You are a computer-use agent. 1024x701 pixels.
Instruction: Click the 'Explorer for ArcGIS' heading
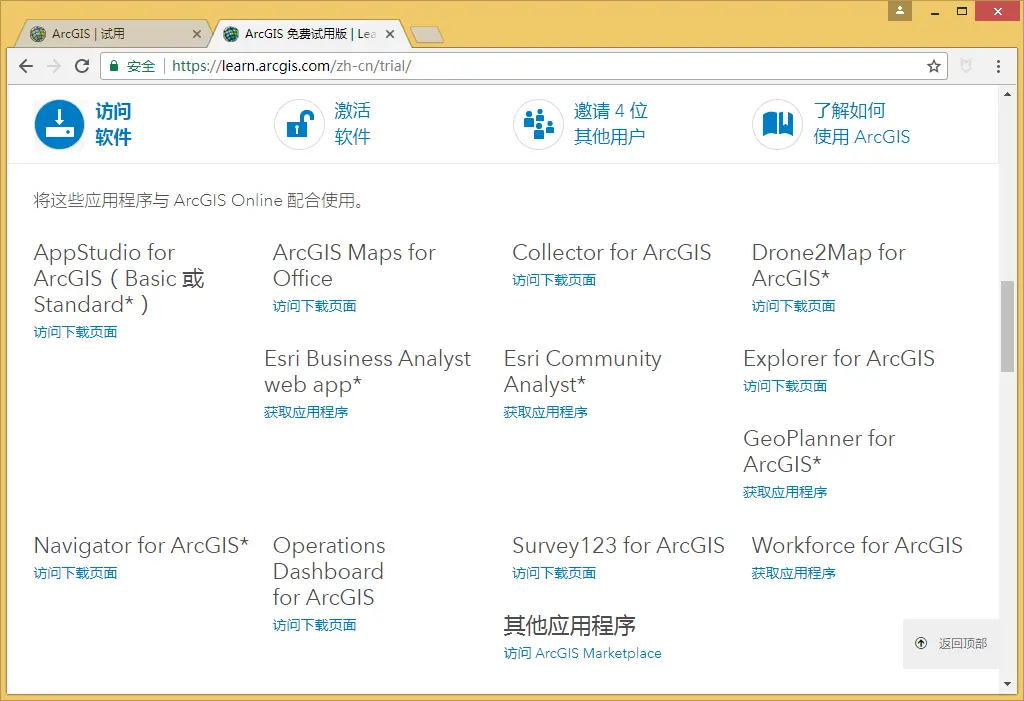coord(839,359)
